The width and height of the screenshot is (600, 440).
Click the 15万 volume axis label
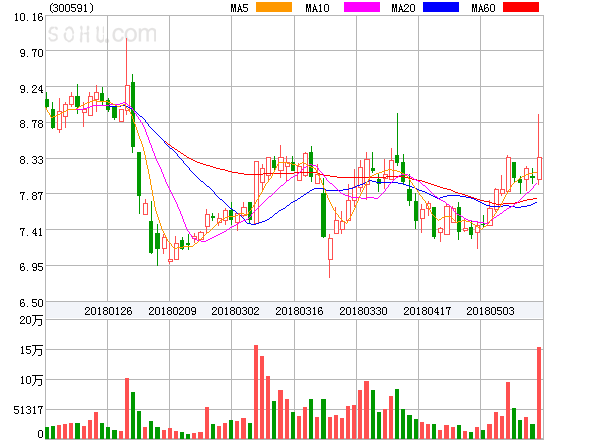tap(31, 350)
